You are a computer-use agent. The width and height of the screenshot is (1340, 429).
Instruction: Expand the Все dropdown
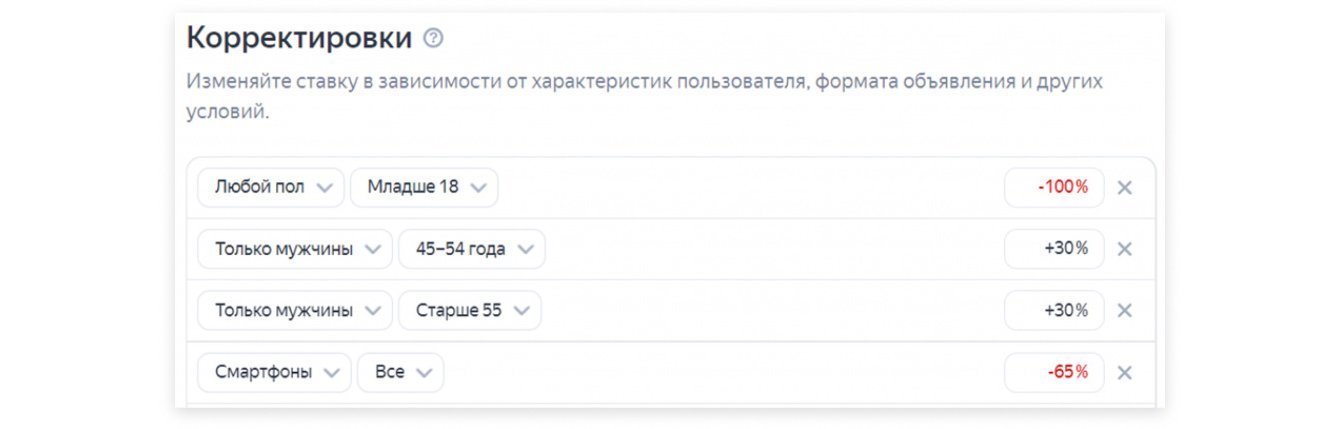(401, 372)
